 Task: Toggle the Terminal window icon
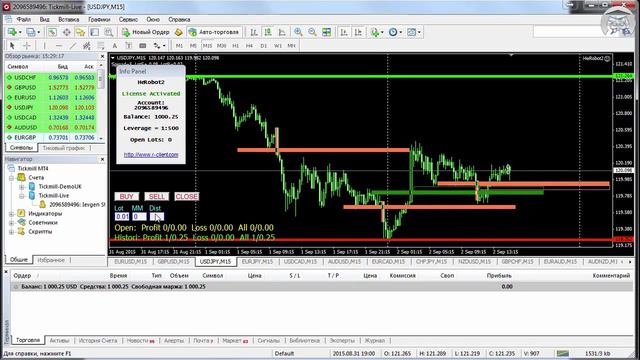pyautogui.click(x=94, y=32)
